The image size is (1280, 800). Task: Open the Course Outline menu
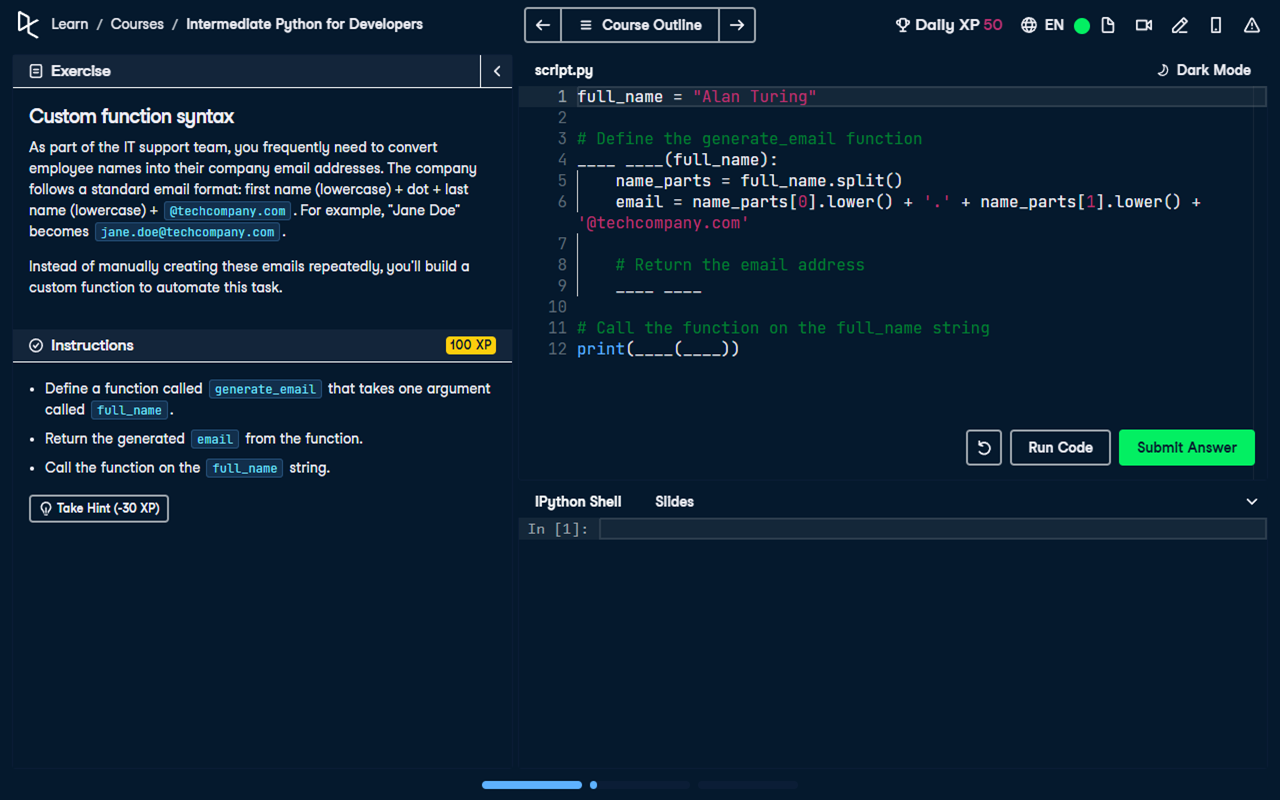click(640, 25)
